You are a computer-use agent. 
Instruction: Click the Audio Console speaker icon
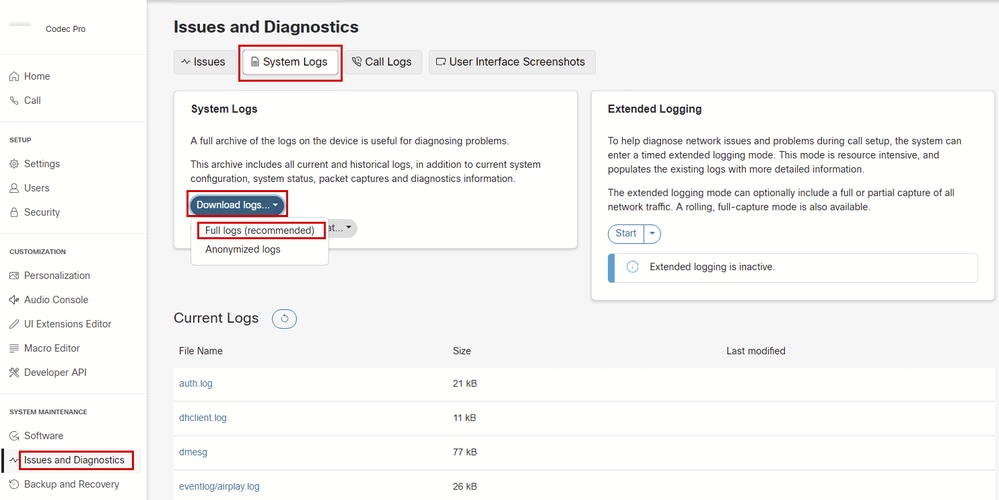coord(14,300)
